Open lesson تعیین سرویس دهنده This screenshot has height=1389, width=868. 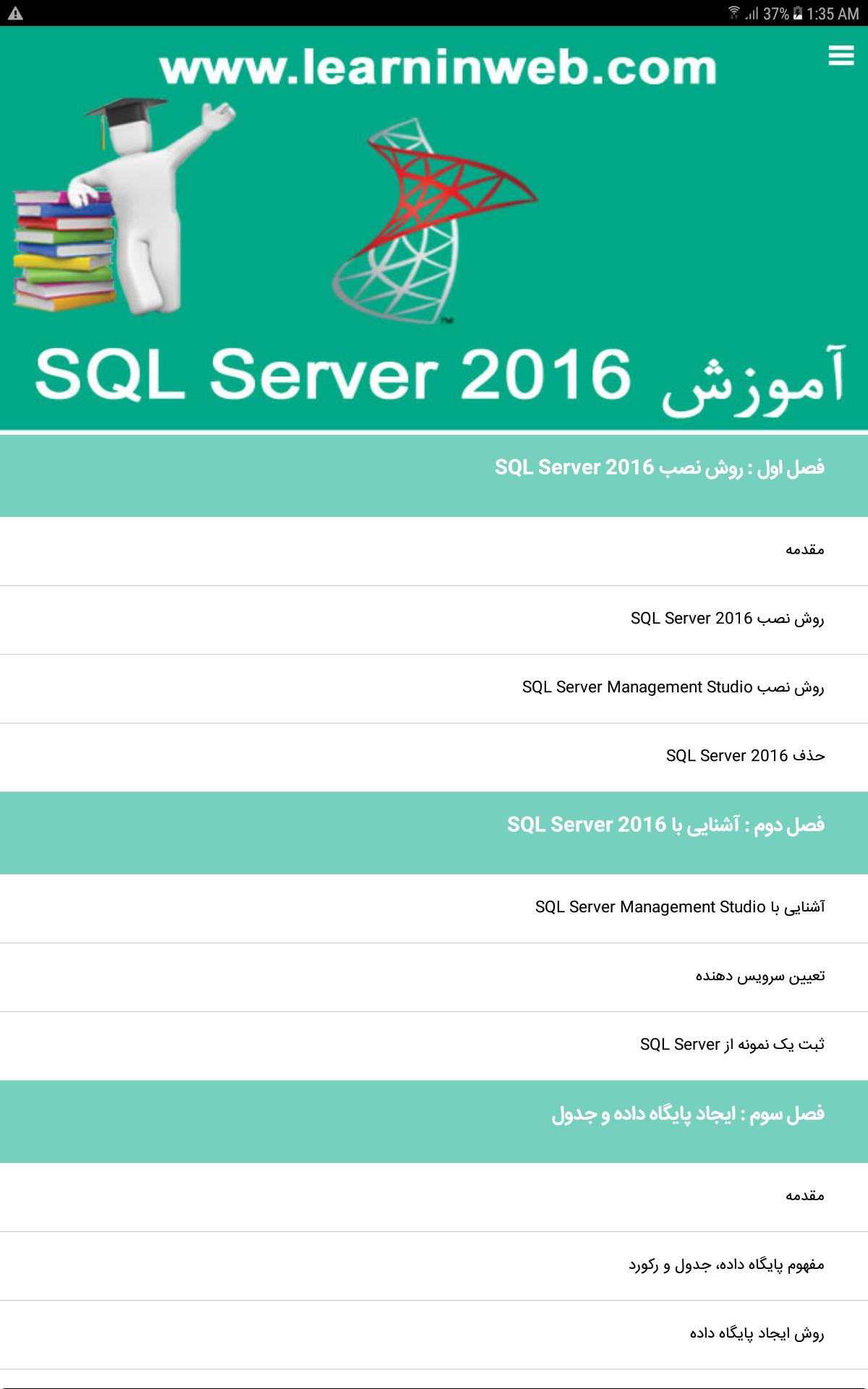(x=434, y=977)
